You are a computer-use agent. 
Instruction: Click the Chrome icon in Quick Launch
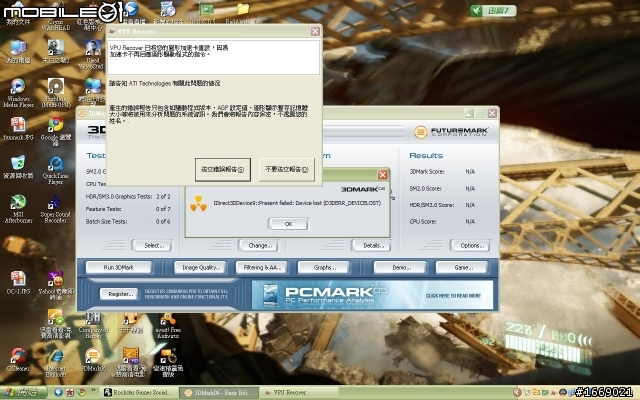point(82,393)
